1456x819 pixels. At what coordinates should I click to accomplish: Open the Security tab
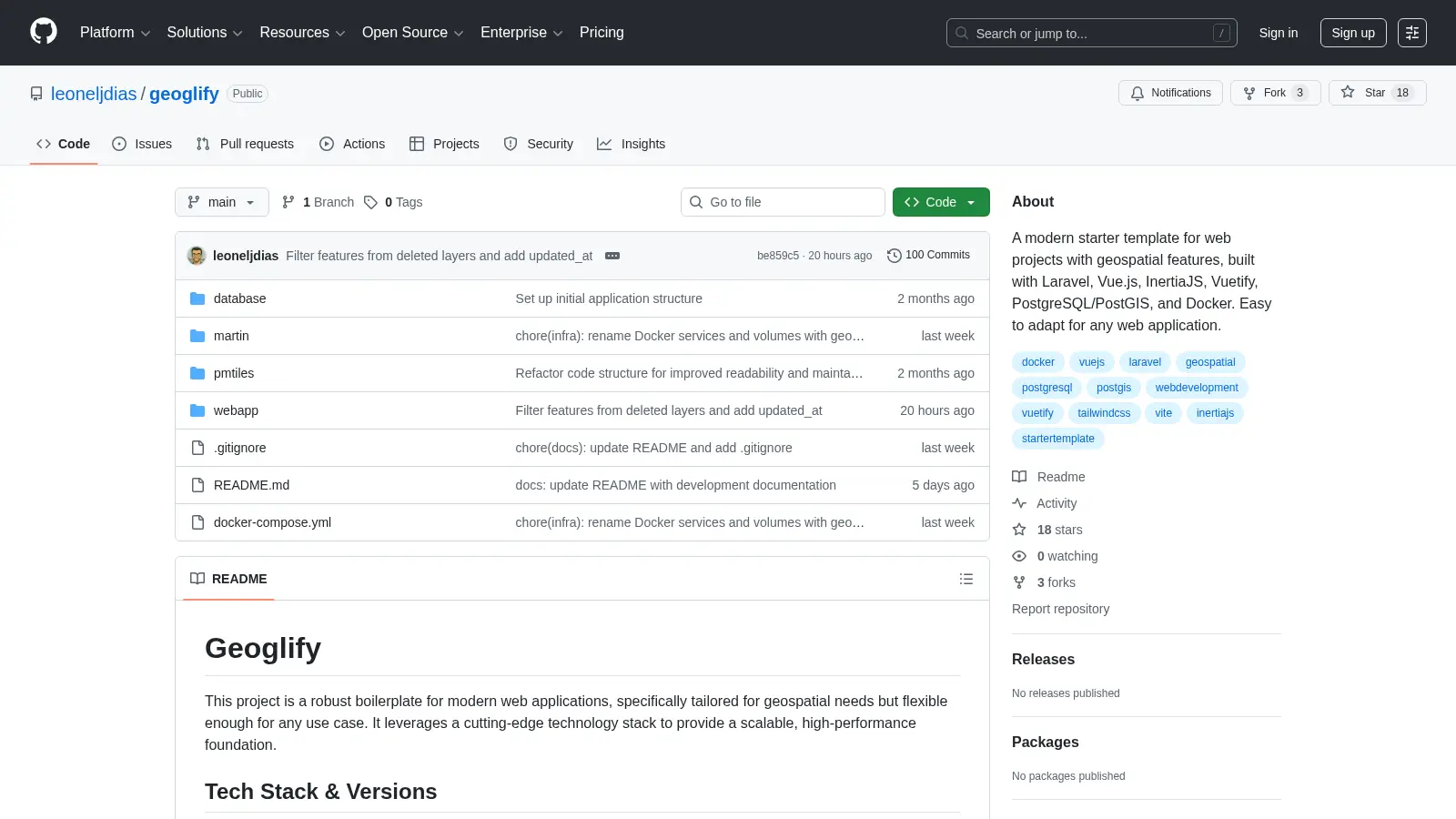click(539, 144)
